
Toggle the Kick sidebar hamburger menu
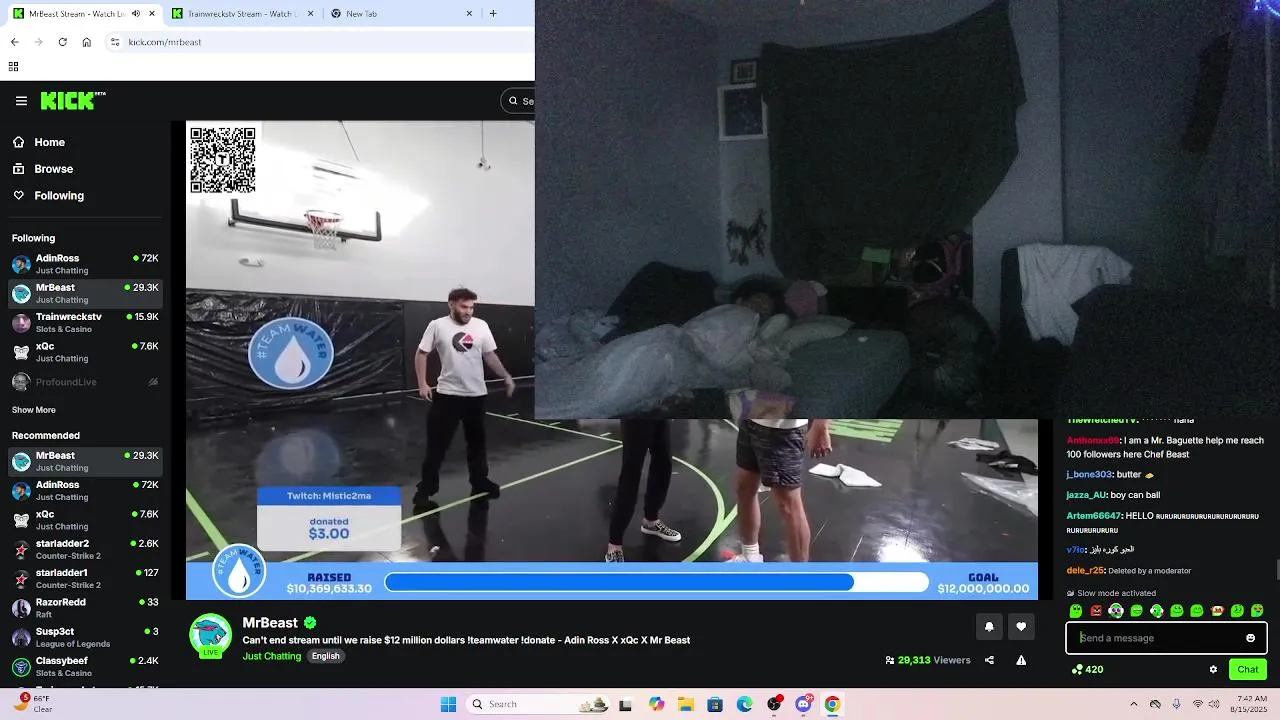pos(21,101)
